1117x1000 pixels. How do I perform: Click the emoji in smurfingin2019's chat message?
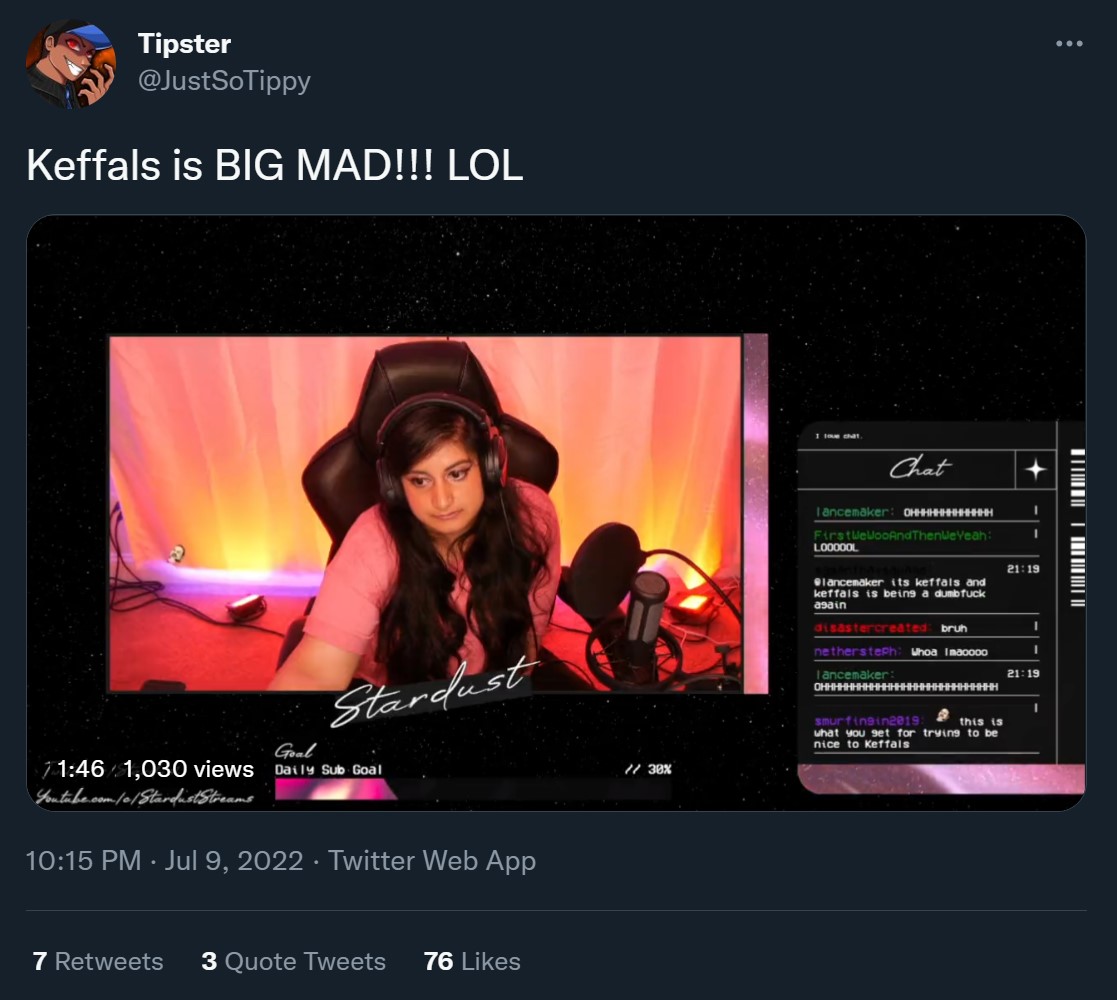[x=942, y=716]
